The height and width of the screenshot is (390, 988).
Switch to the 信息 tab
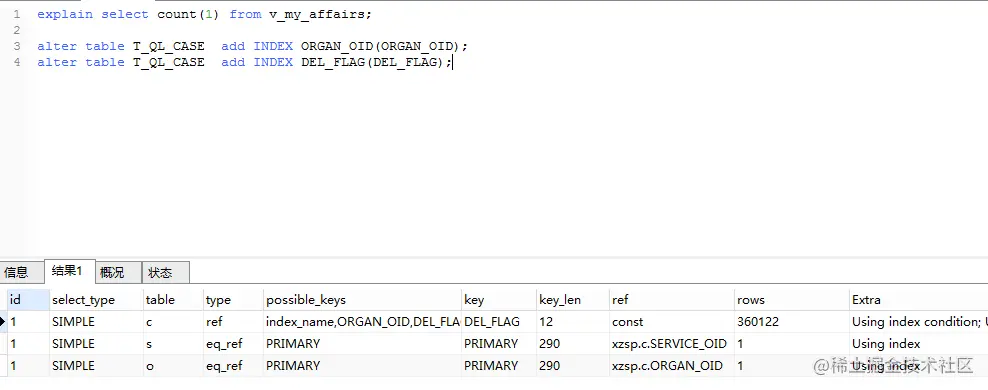(x=16, y=272)
